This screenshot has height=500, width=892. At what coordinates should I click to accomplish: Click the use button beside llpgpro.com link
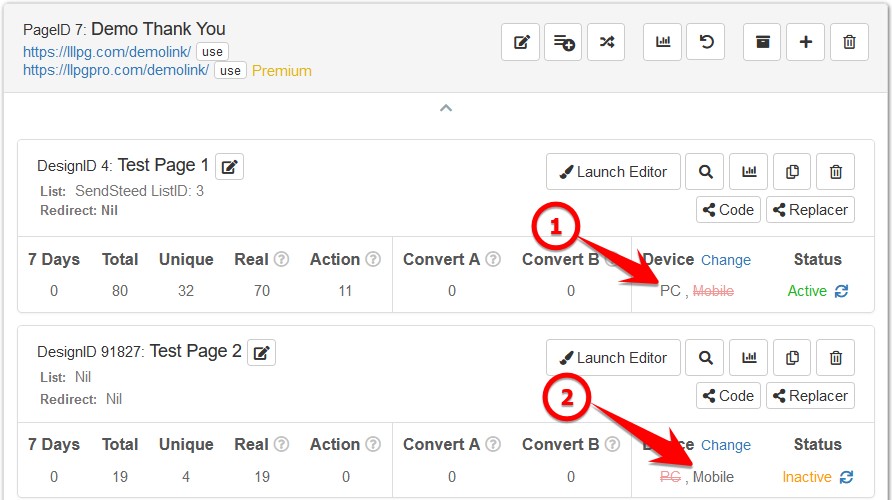click(x=230, y=71)
